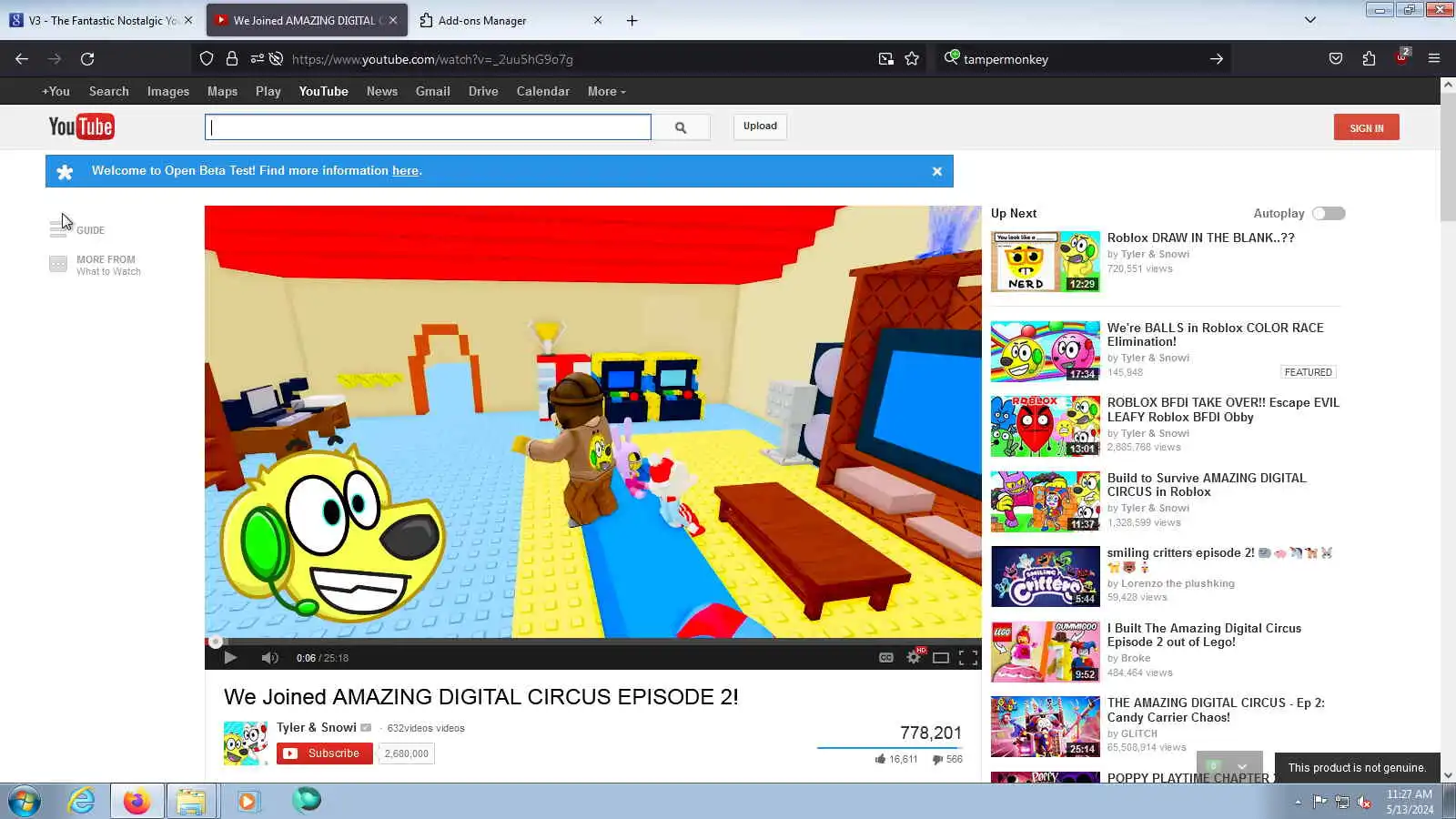Viewport: 1456px width, 819px height.
Task: Launch Internet Explorer from taskbar
Action: (81, 802)
